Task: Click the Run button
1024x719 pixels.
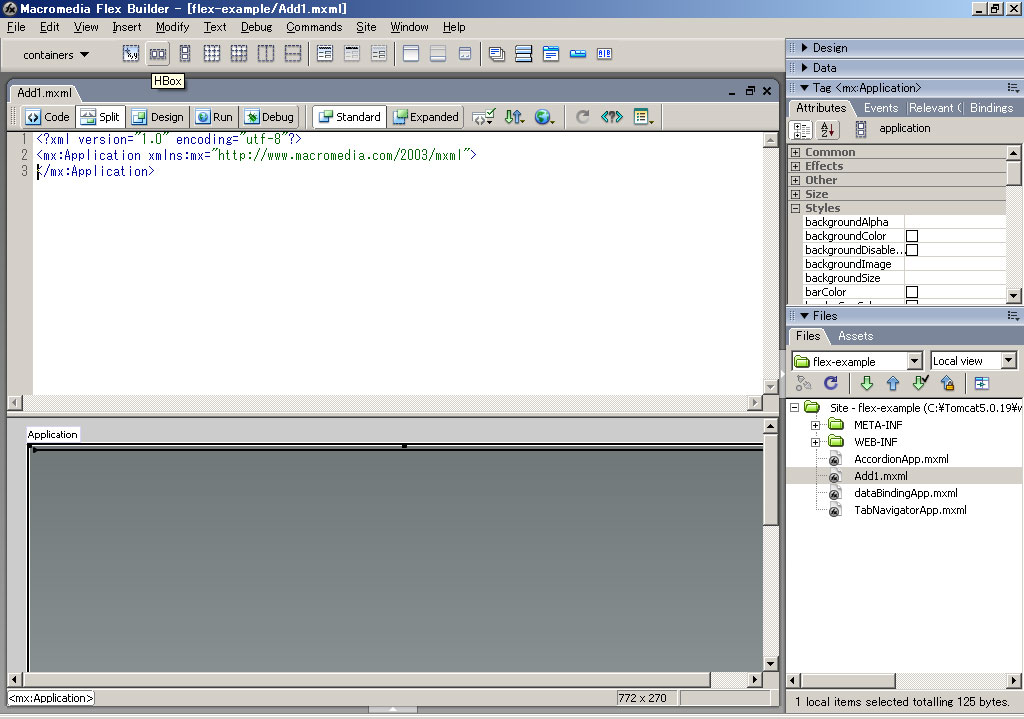Action: pos(214,117)
